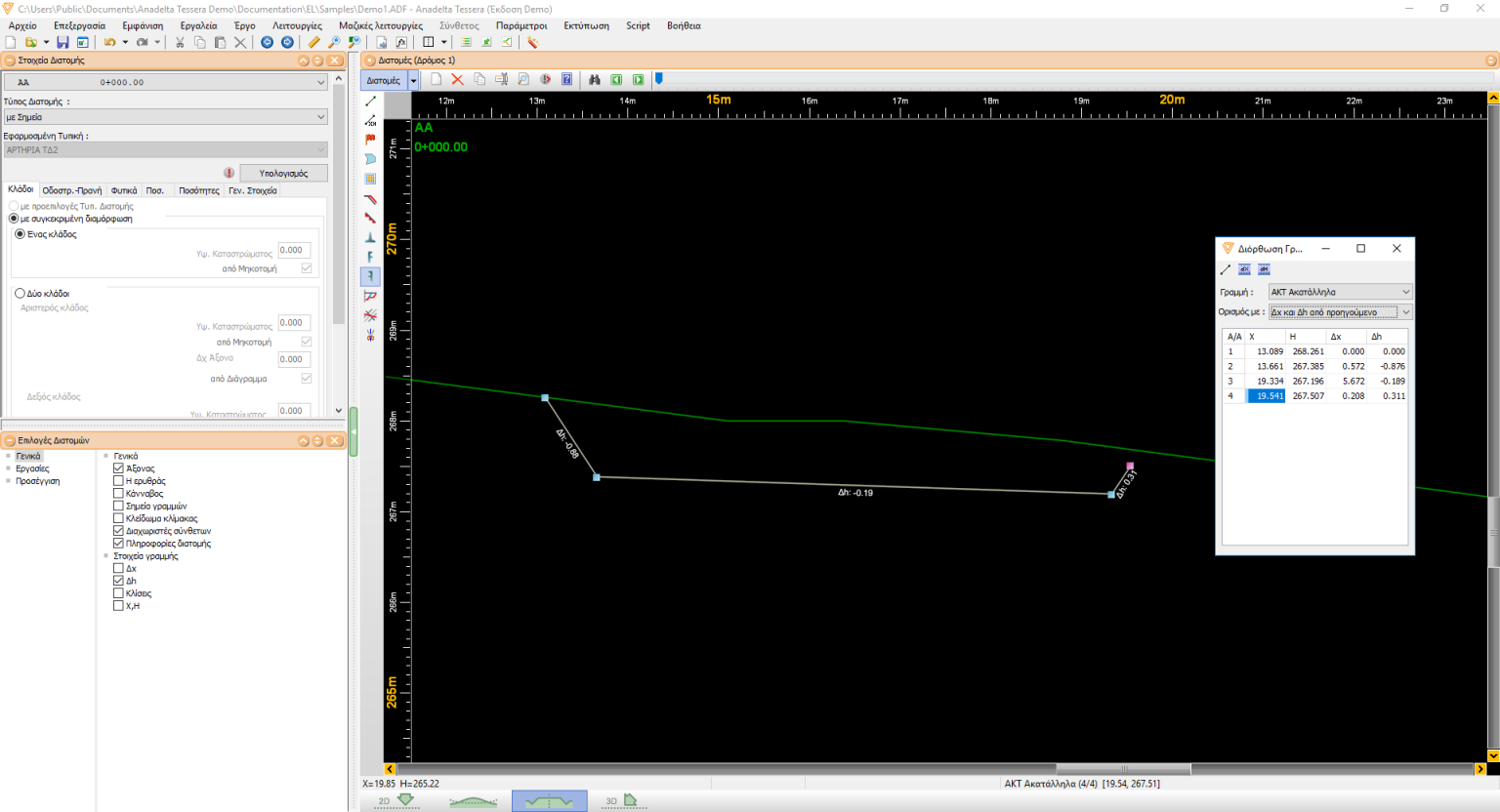Switch to the Ποσότητες tab
The width and height of the screenshot is (1500, 812).
coord(198,190)
